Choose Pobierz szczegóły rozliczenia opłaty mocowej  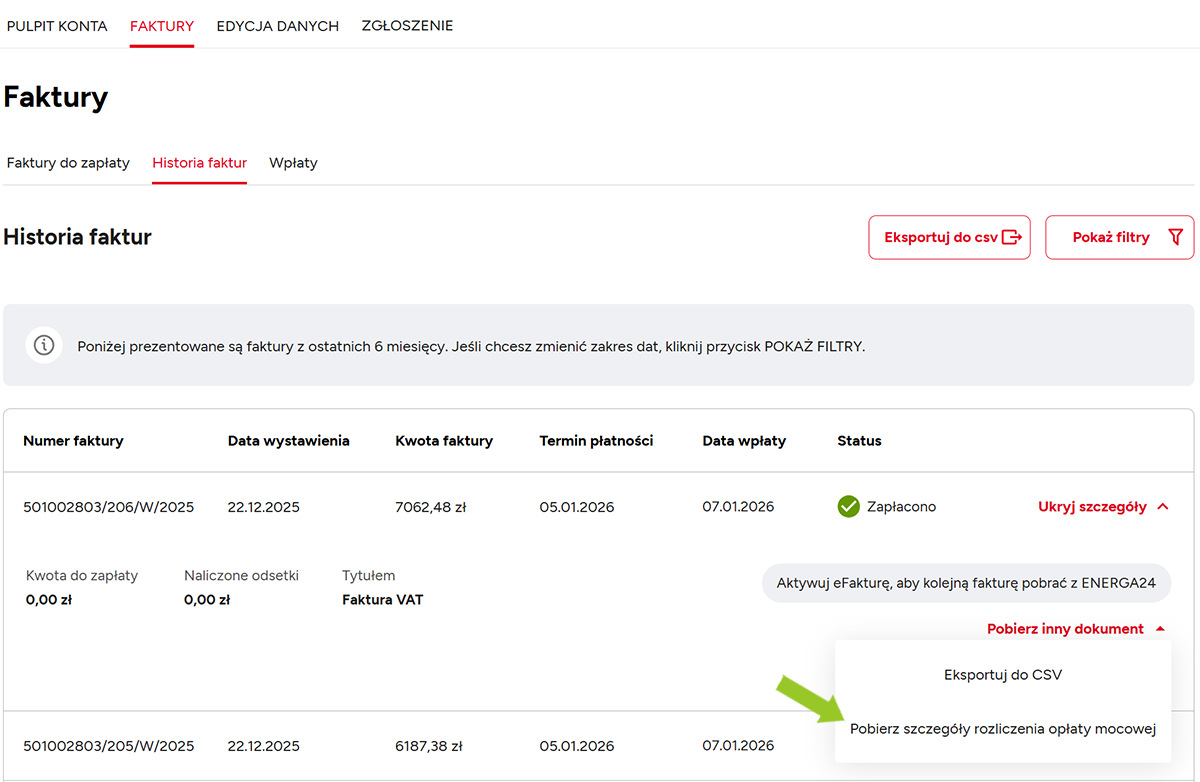pyautogui.click(x=1002, y=729)
